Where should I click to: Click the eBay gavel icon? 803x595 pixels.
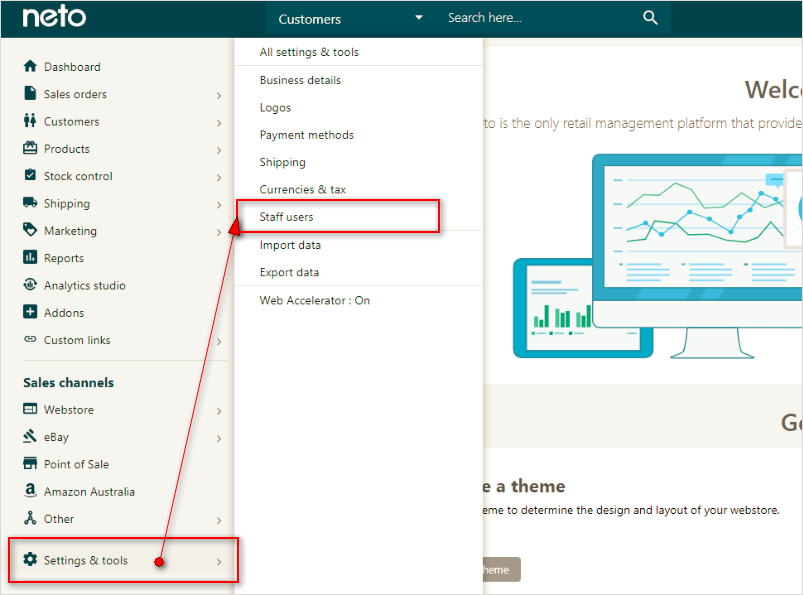30,437
